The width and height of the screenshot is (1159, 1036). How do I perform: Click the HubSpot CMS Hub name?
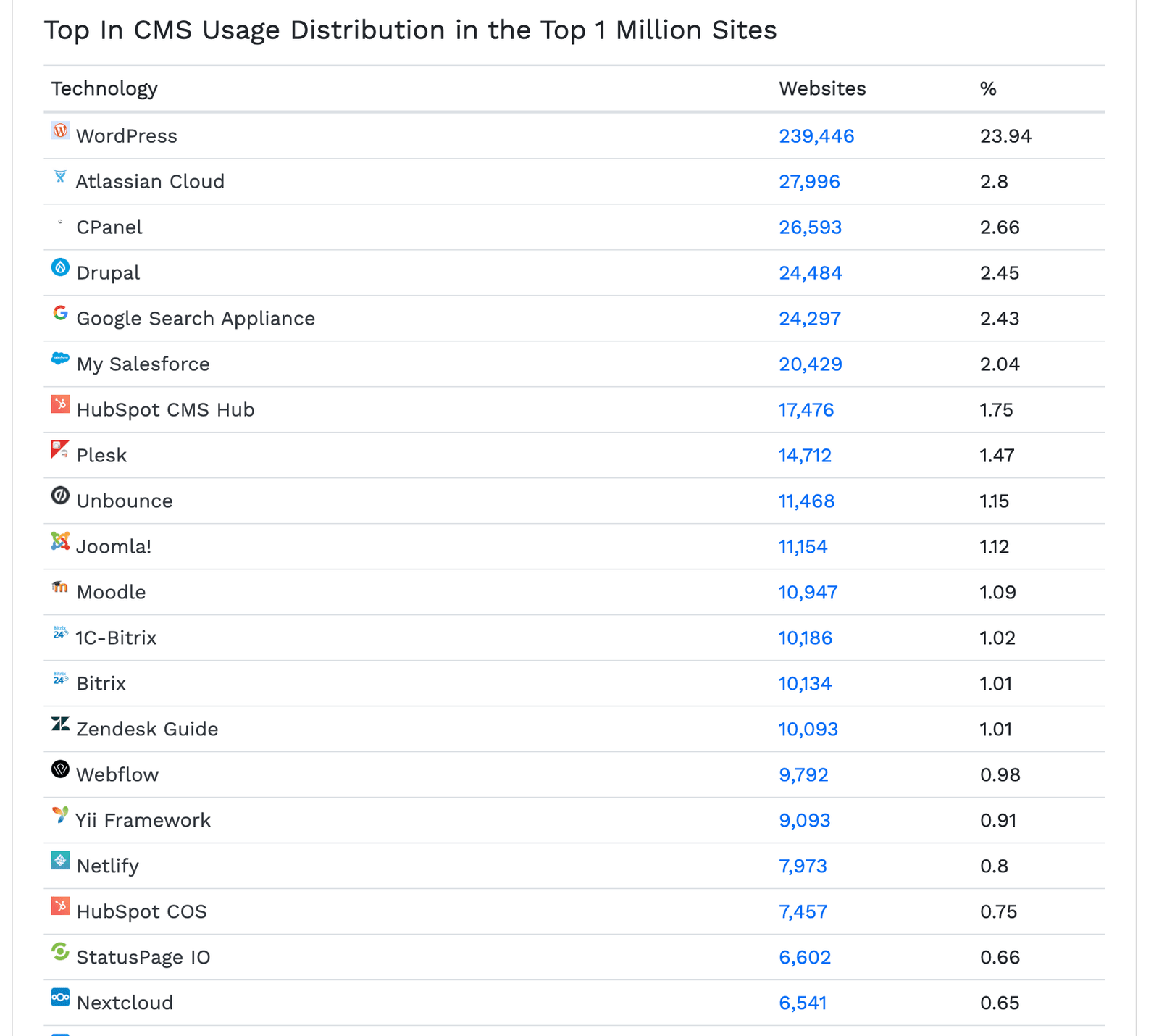(x=166, y=410)
